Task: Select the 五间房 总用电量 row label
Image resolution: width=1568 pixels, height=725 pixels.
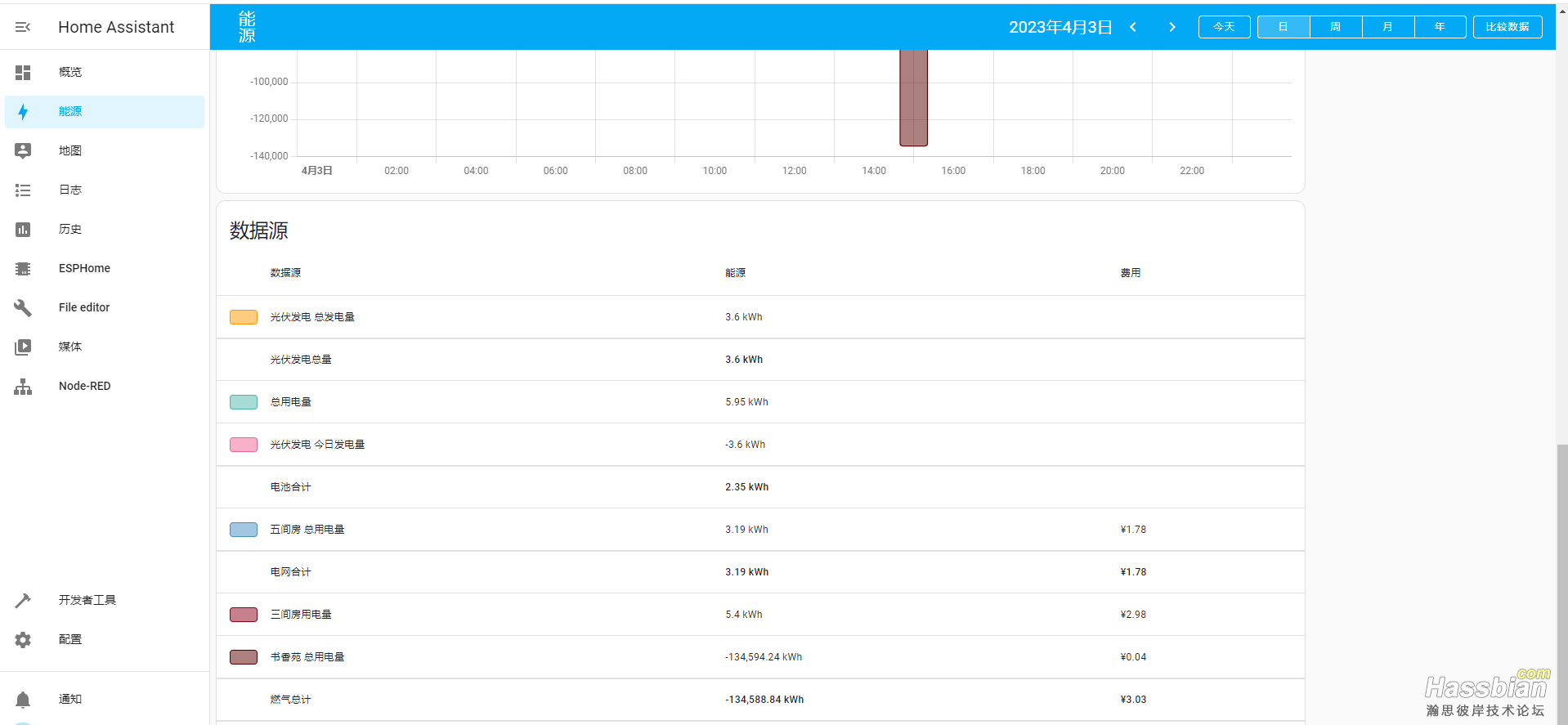Action: pos(307,530)
